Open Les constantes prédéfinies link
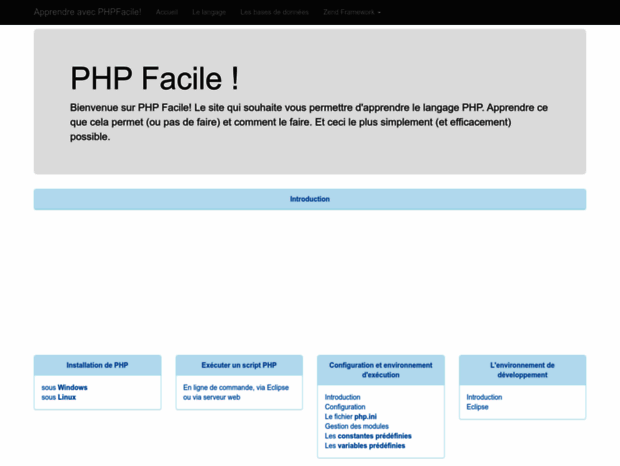This screenshot has width=620, height=466. point(368,436)
